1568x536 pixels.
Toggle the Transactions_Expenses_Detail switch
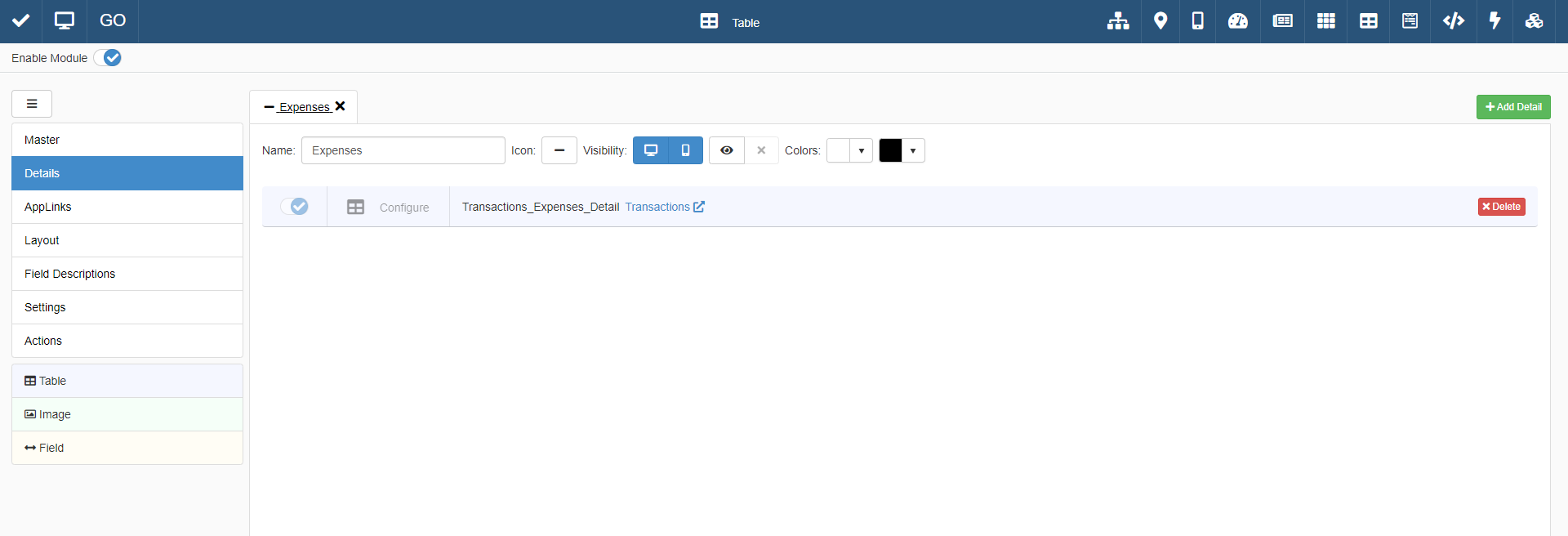pyautogui.click(x=295, y=207)
